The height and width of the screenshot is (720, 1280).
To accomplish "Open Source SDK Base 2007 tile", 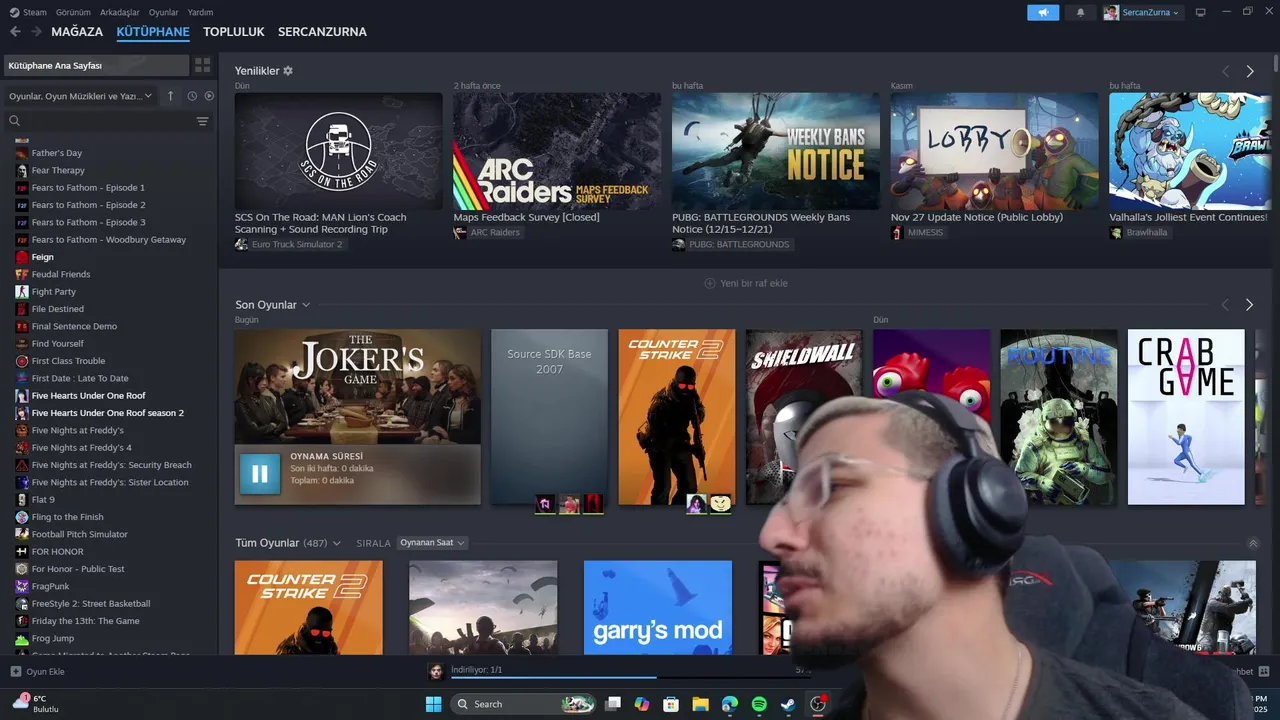I will [549, 417].
